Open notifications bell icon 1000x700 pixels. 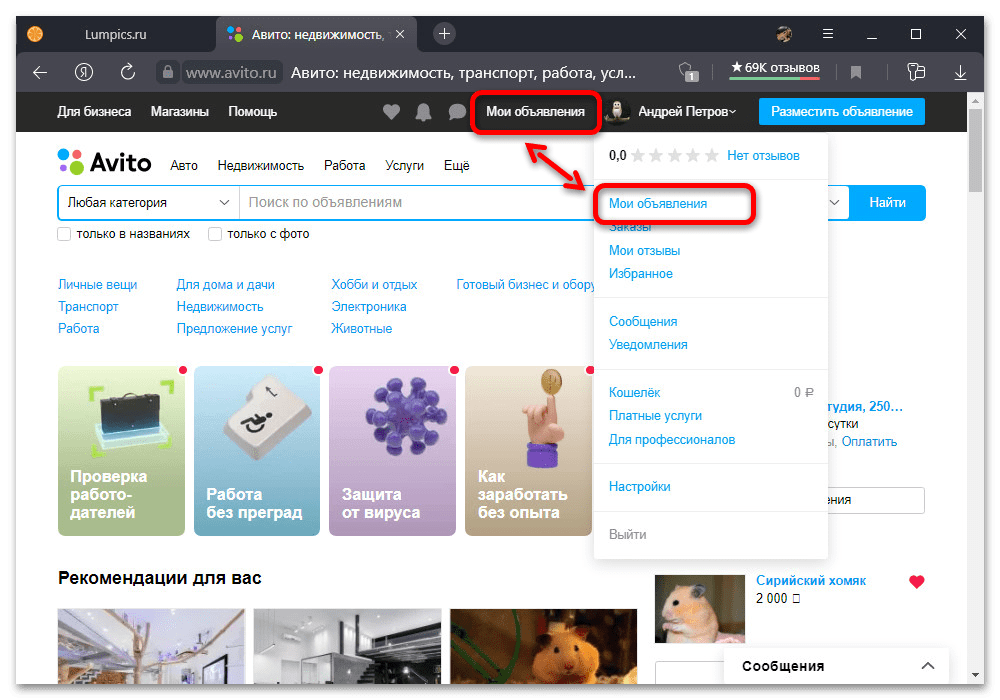pos(424,112)
